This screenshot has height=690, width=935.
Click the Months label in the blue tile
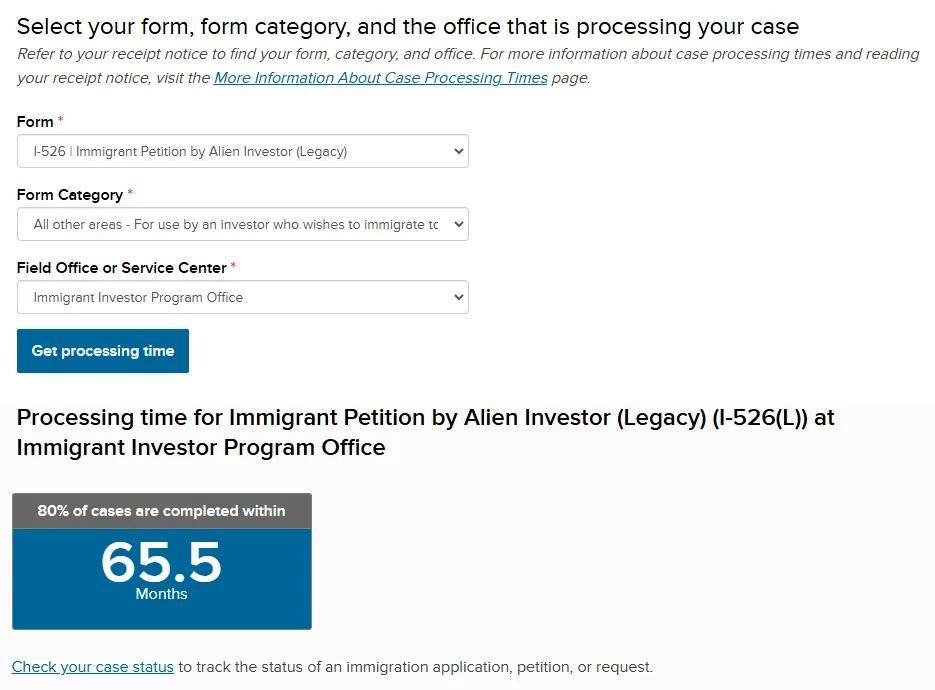tap(161, 594)
